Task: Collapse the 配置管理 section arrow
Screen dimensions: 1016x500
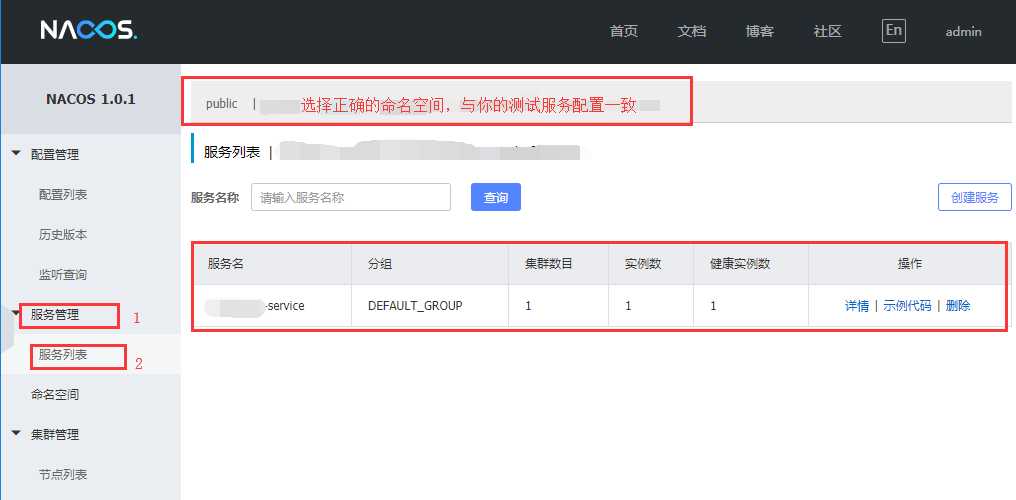Action: [16, 154]
